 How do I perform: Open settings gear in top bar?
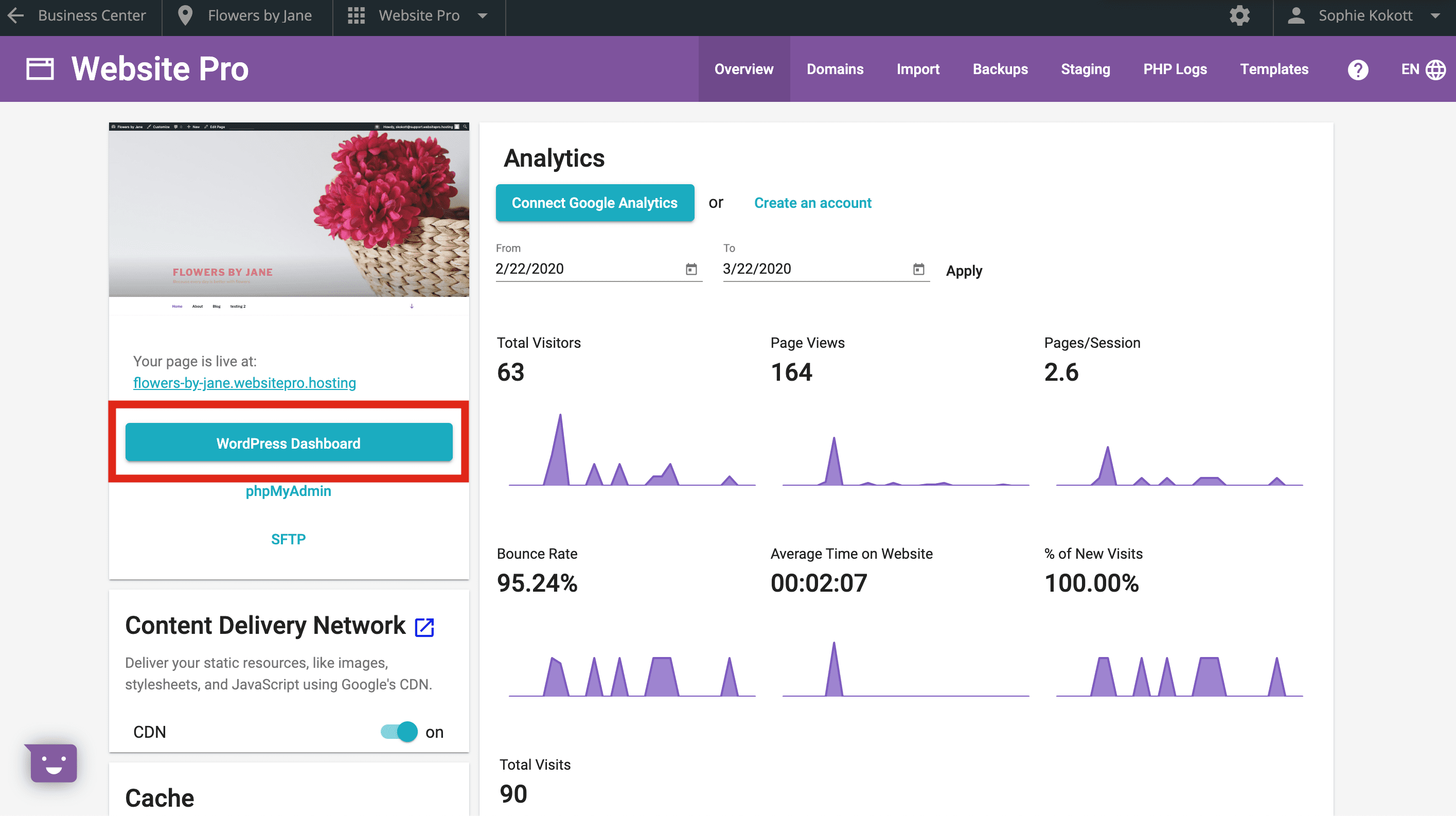tap(1239, 15)
